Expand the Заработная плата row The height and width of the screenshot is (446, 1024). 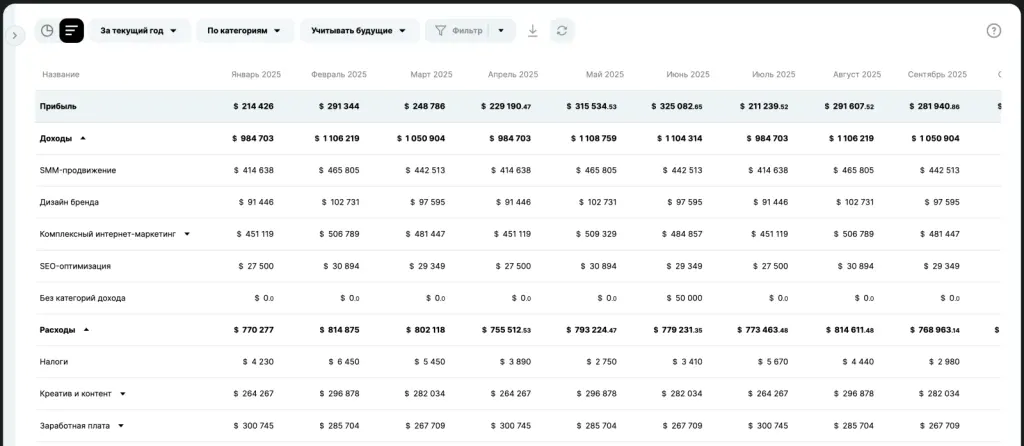coord(121,426)
